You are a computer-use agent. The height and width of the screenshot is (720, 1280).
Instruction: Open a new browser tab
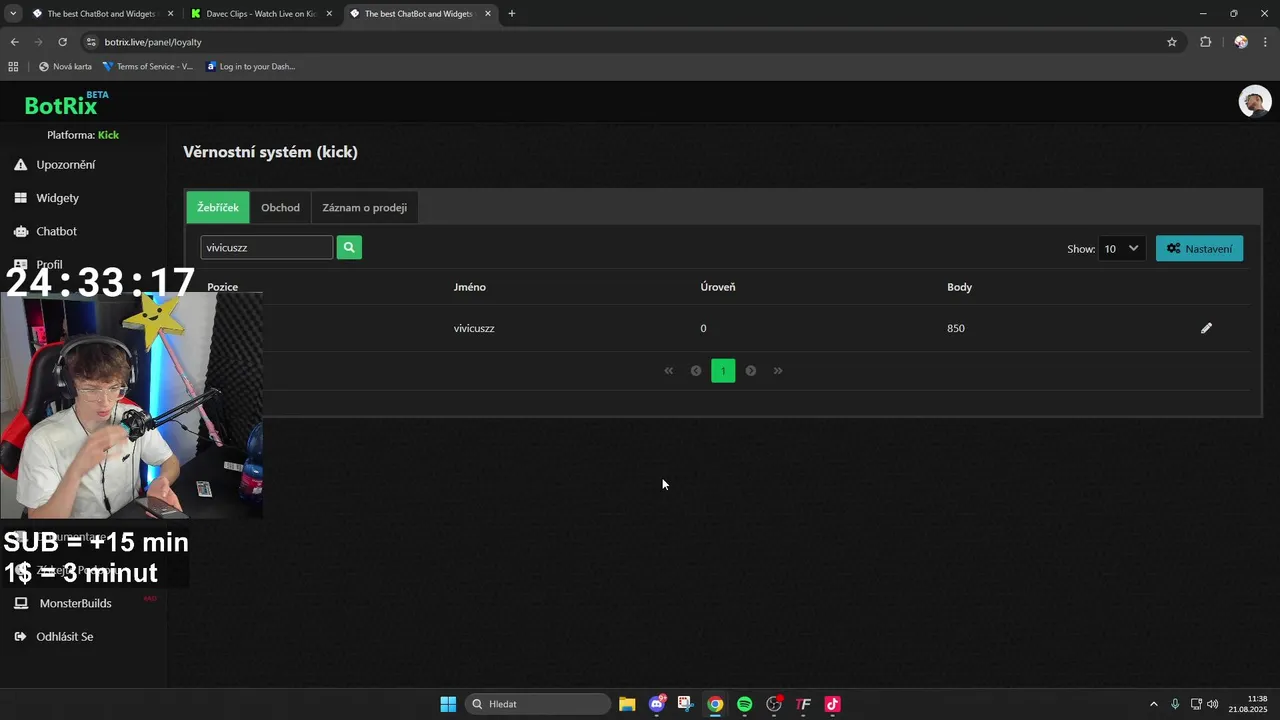(512, 14)
